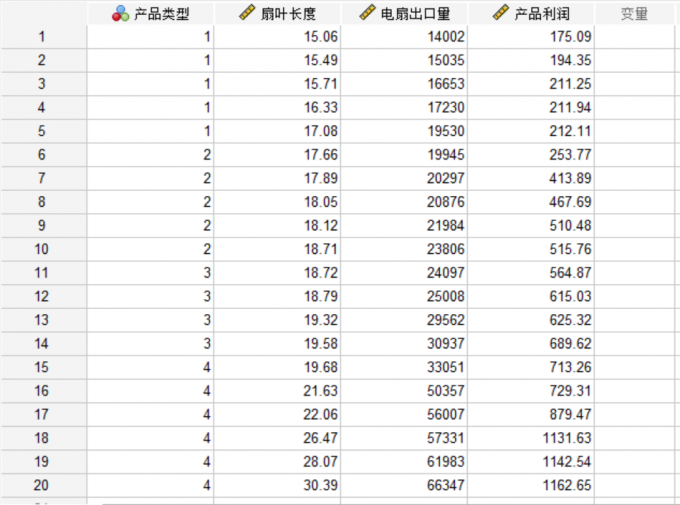Click the cell with value 689.62
The height and width of the screenshot is (505, 680).
click(531, 344)
